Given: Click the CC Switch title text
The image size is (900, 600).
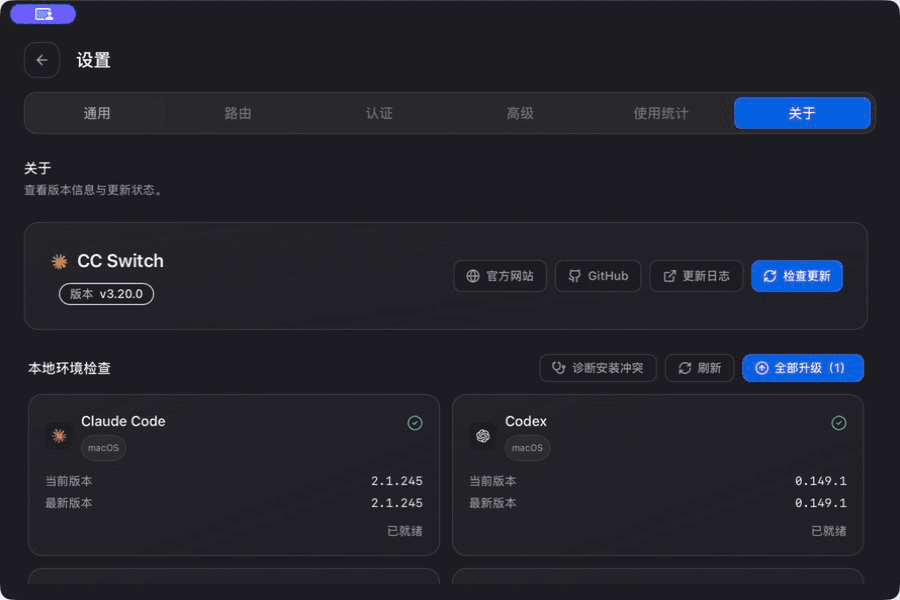Looking at the screenshot, I should [121, 261].
